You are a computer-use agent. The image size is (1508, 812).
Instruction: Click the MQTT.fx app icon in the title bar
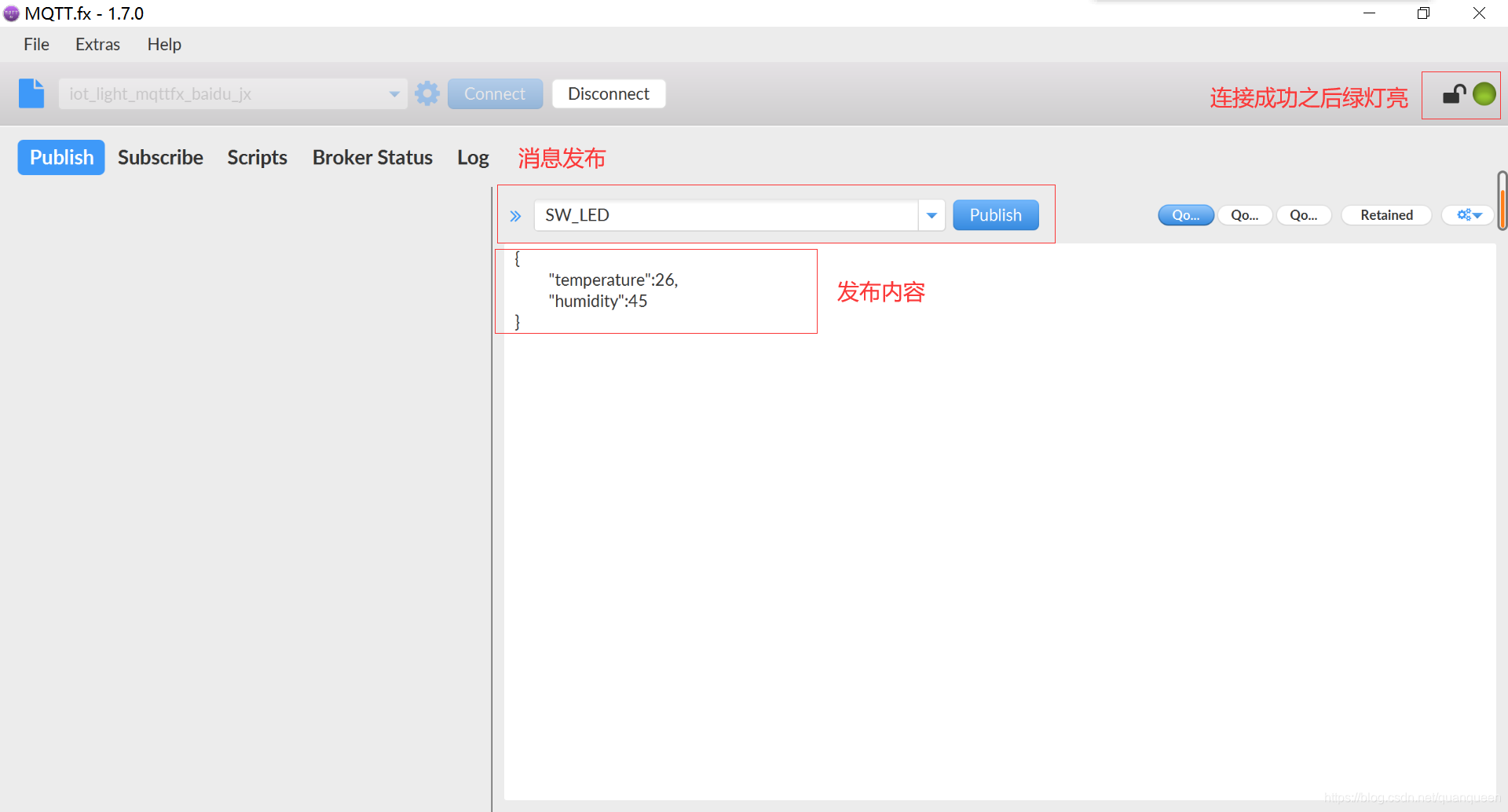coord(11,13)
